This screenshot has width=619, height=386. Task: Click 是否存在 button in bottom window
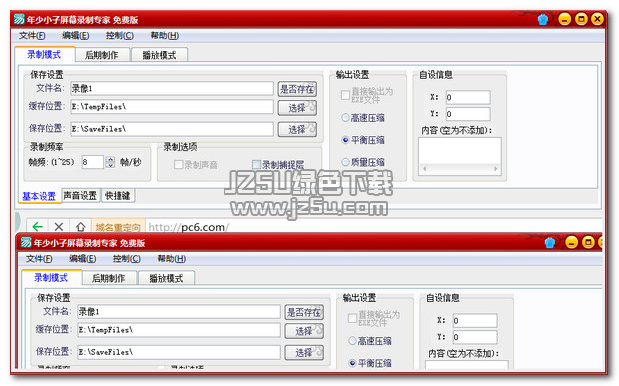pos(304,312)
